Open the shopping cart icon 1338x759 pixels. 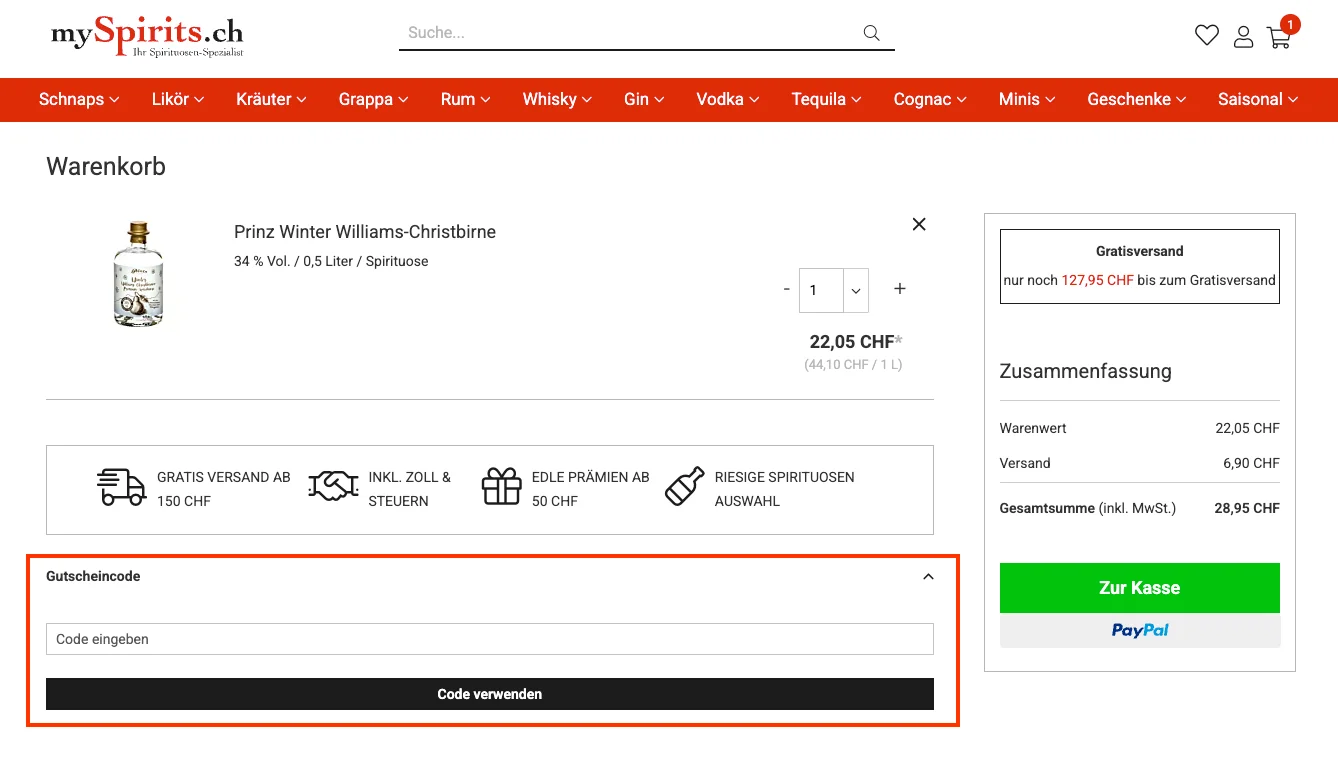pyautogui.click(x=1279, y=36)
